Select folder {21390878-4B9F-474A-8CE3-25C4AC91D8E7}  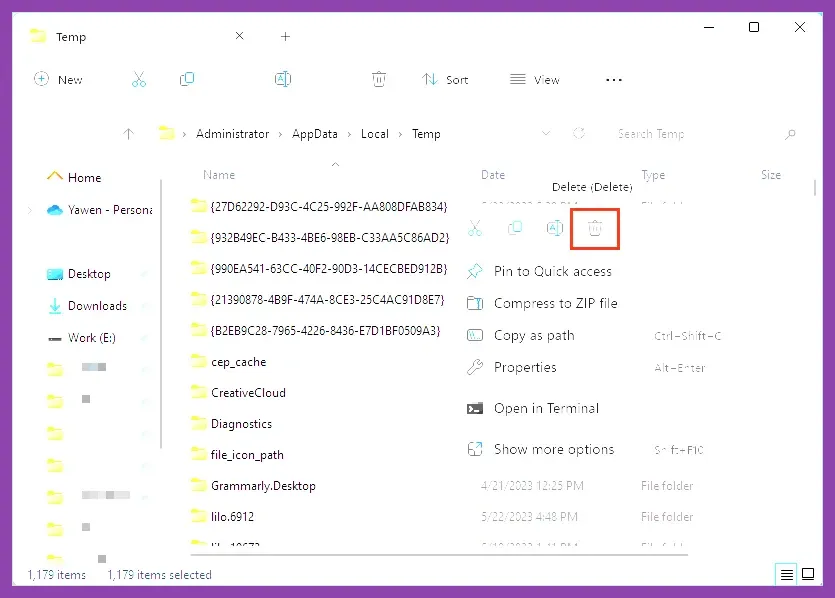coord(318,300)
